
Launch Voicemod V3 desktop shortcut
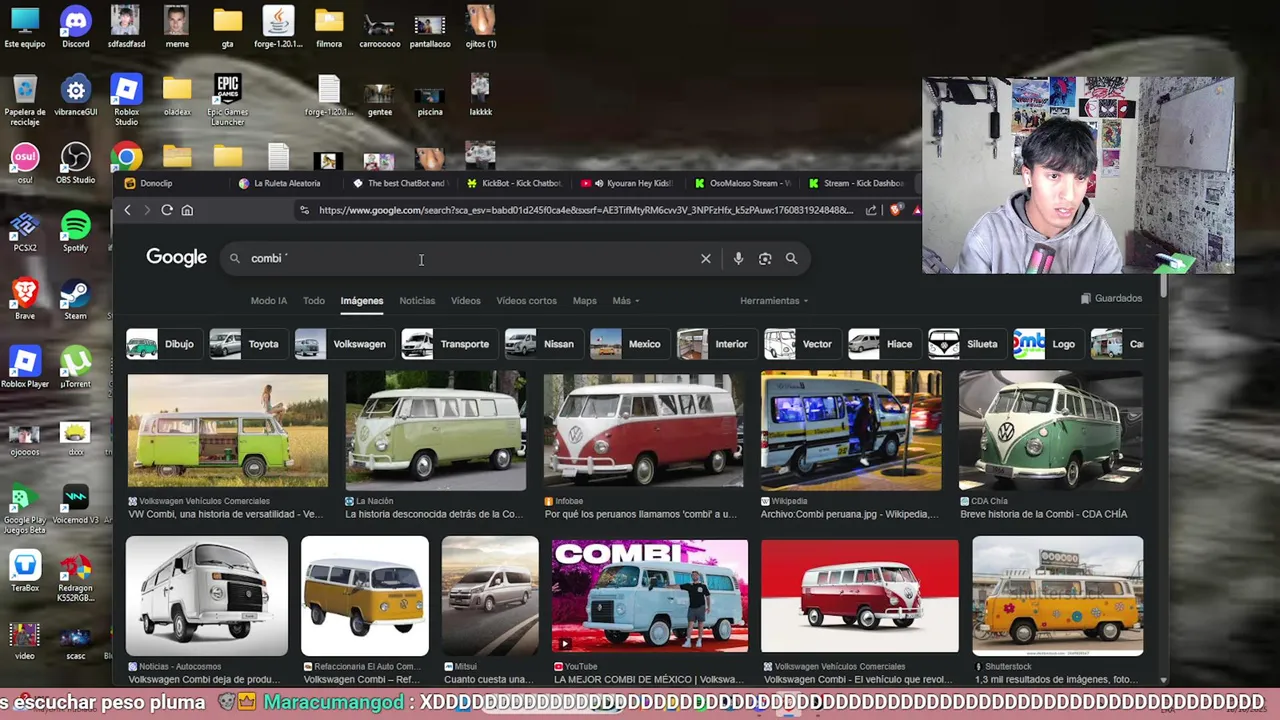click(x=75, y=504)
